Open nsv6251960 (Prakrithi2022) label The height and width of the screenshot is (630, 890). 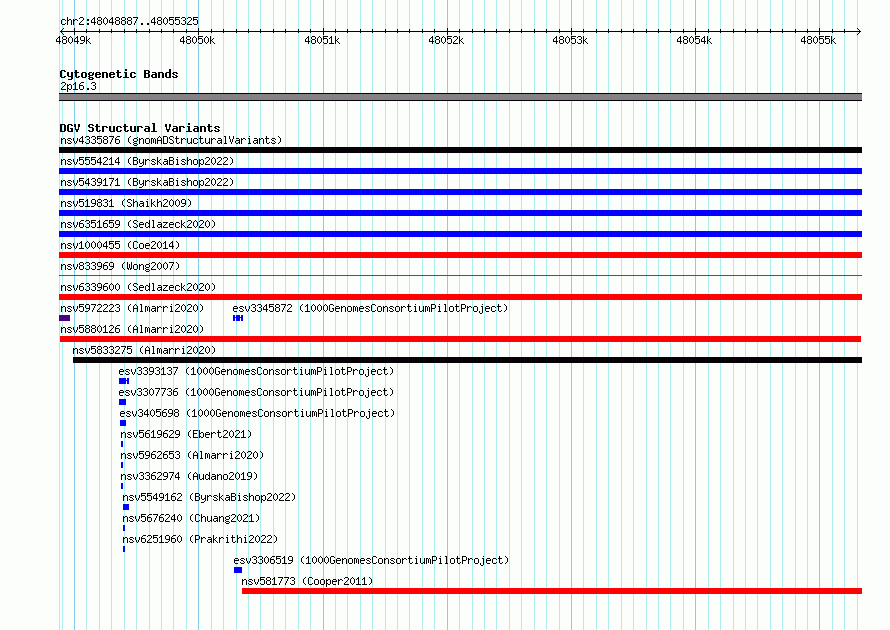coord(200,539)
